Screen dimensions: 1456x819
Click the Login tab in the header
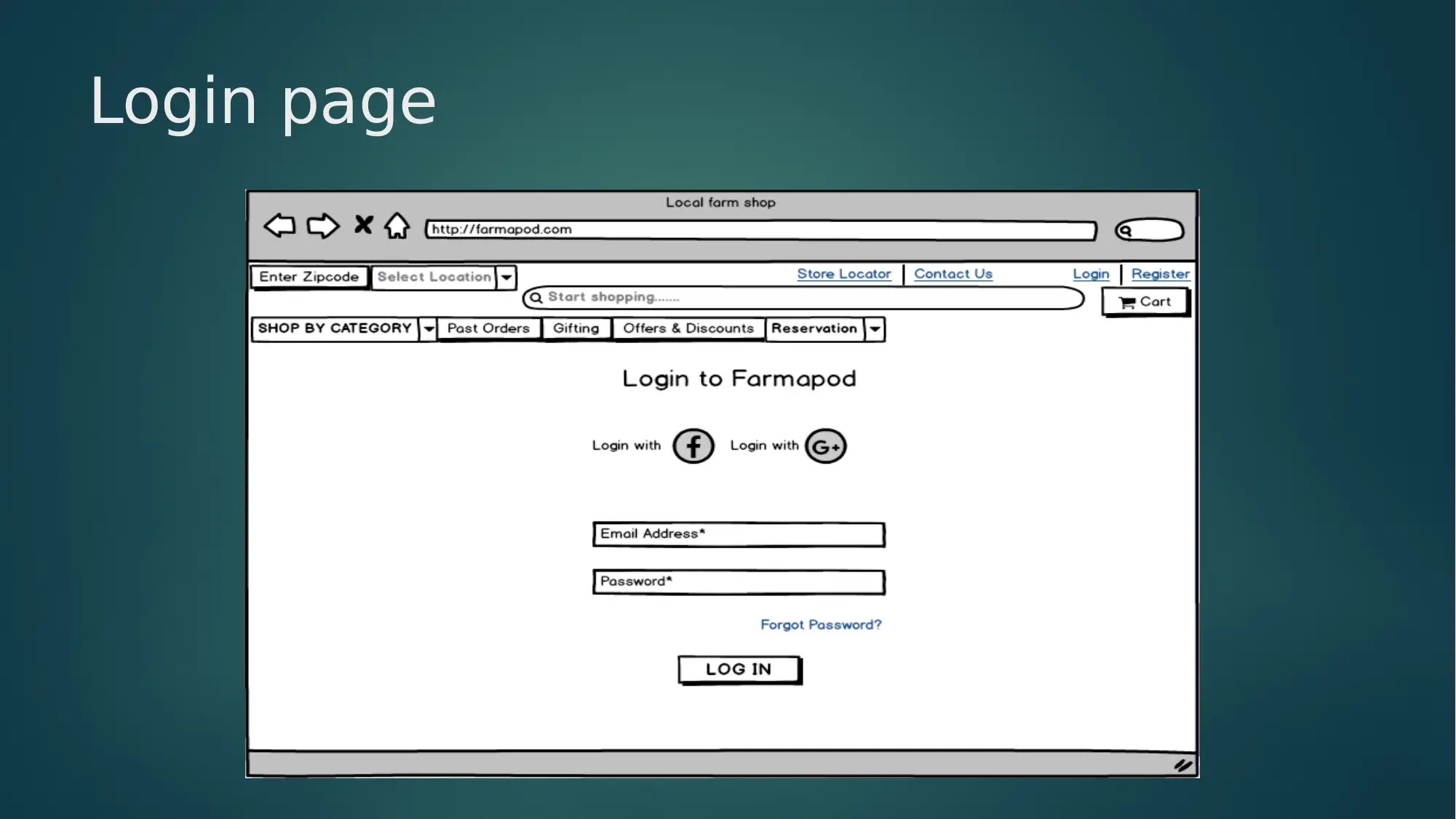coord(1091,273)
